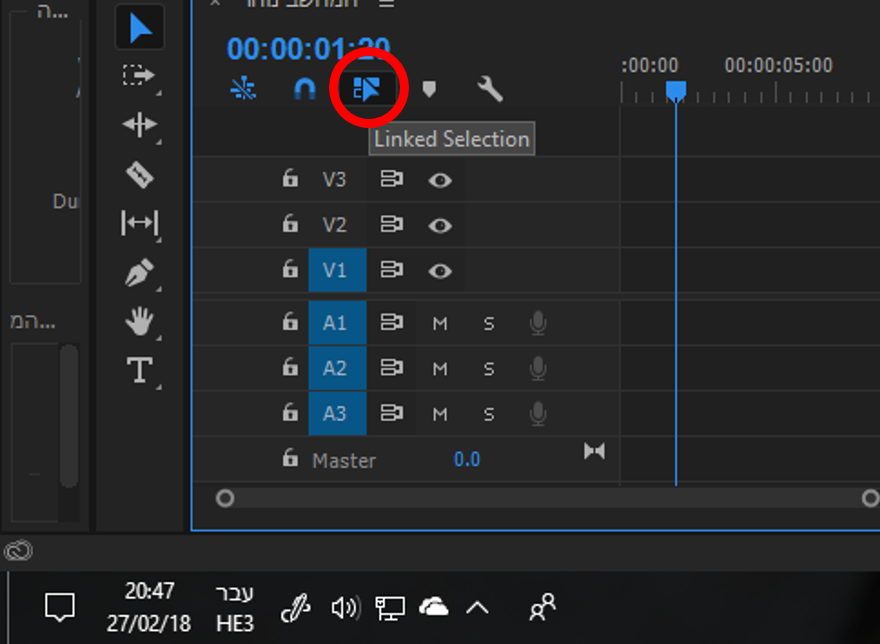The height and width of the screenshot is (644, 880).
Task: Open Timeline Display Settings wrench
Action: [x=490, y=89]
